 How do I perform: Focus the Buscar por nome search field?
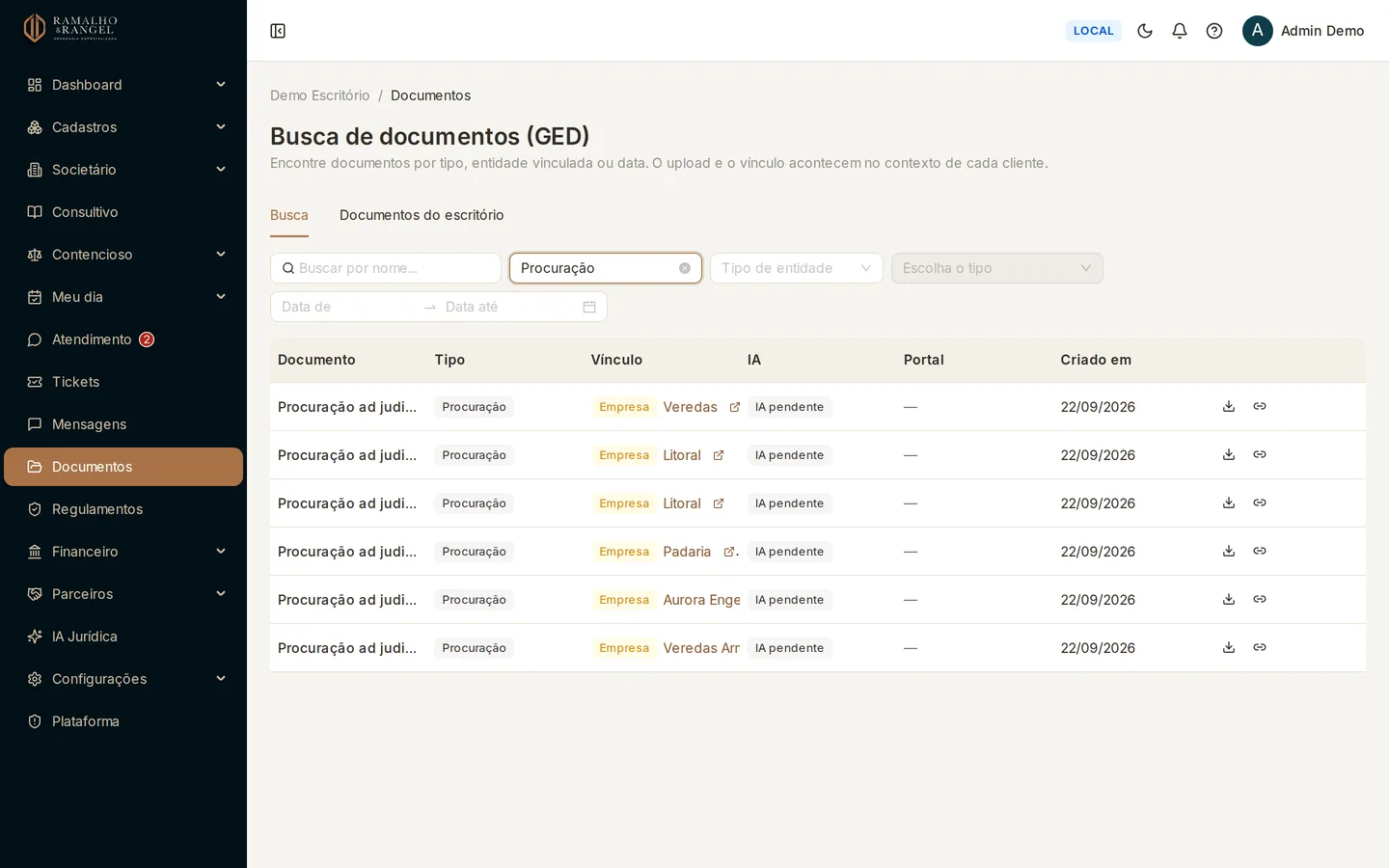(x=386, y=268)
